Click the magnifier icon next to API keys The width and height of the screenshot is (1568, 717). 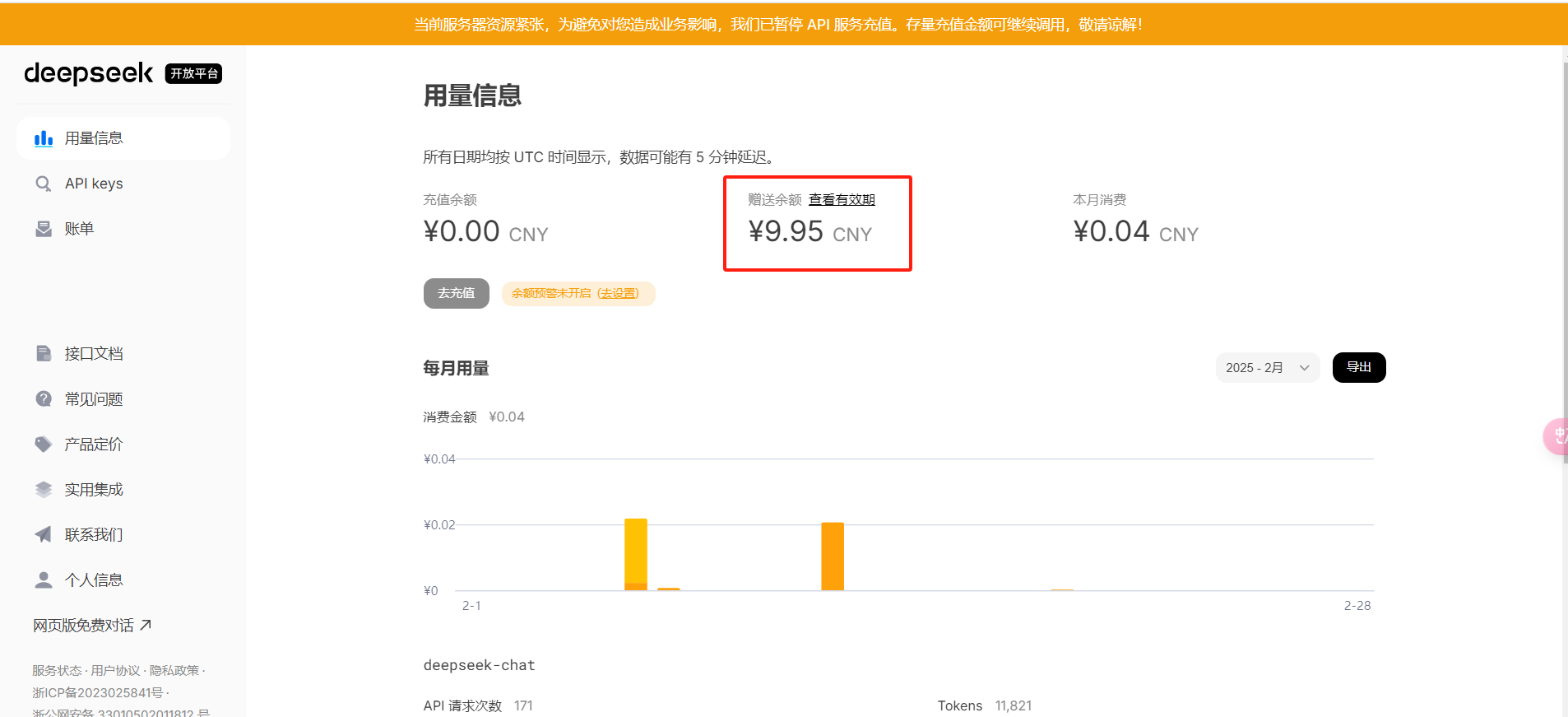point(44,184)
